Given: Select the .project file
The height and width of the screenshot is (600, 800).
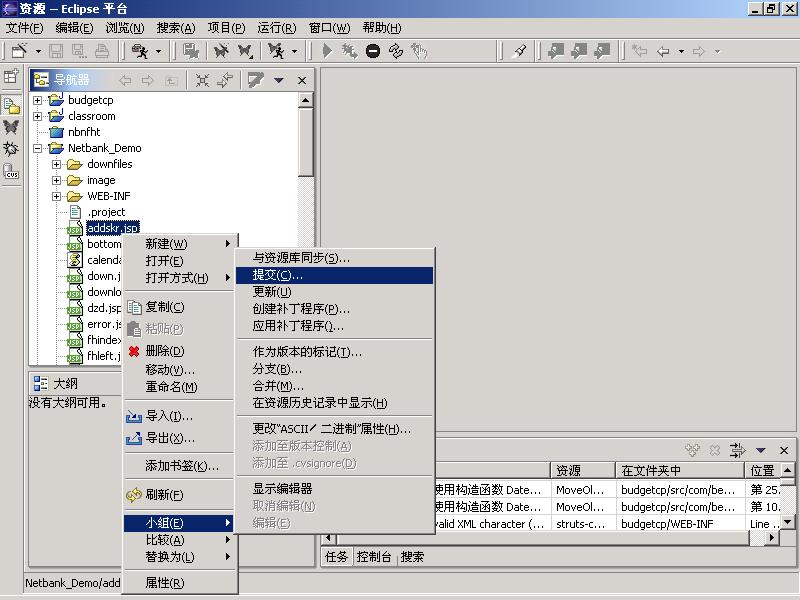Looking at the screenshot, I should (106, 212).
